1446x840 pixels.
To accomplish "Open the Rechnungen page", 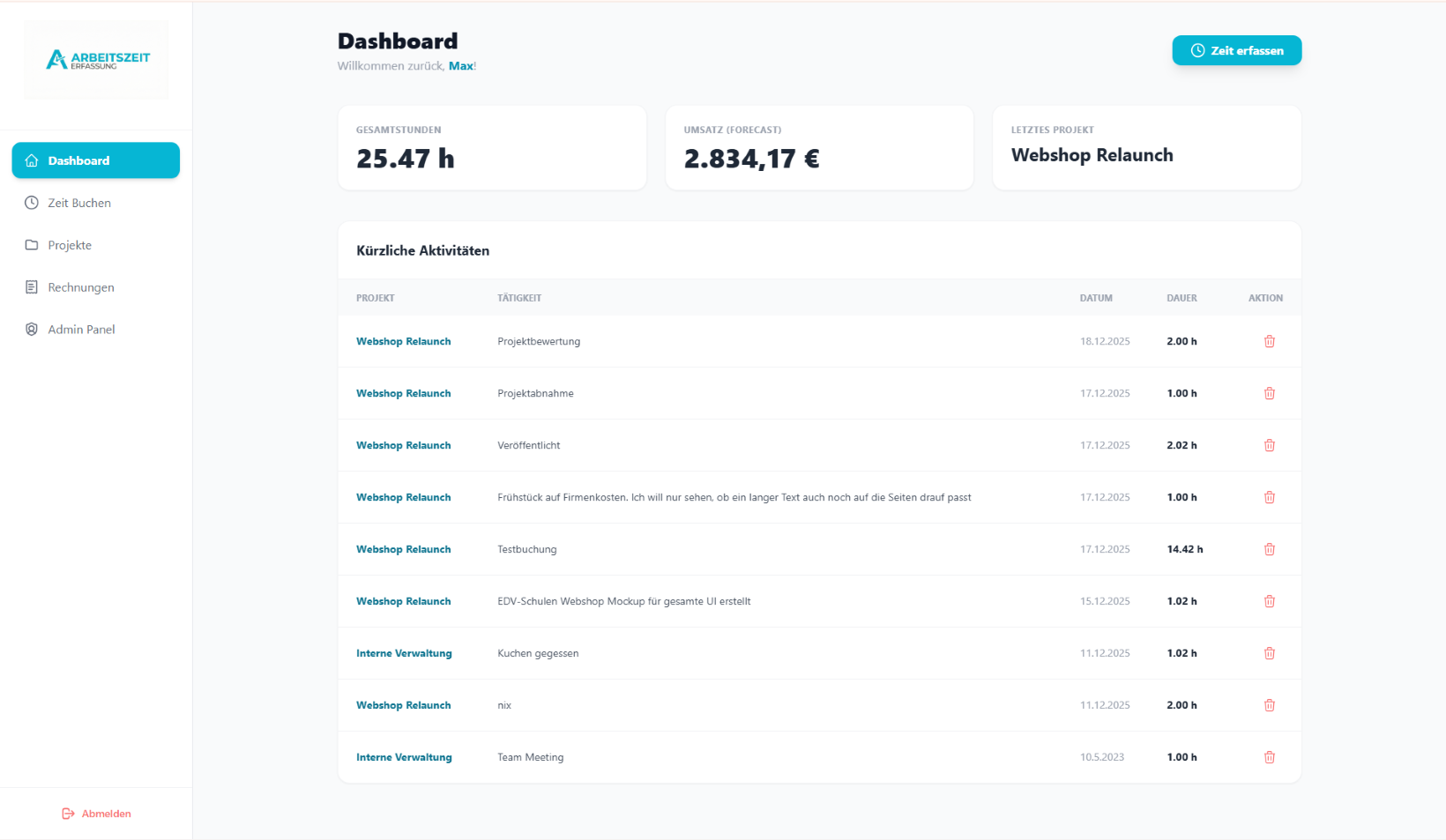I will click(80, 287).
